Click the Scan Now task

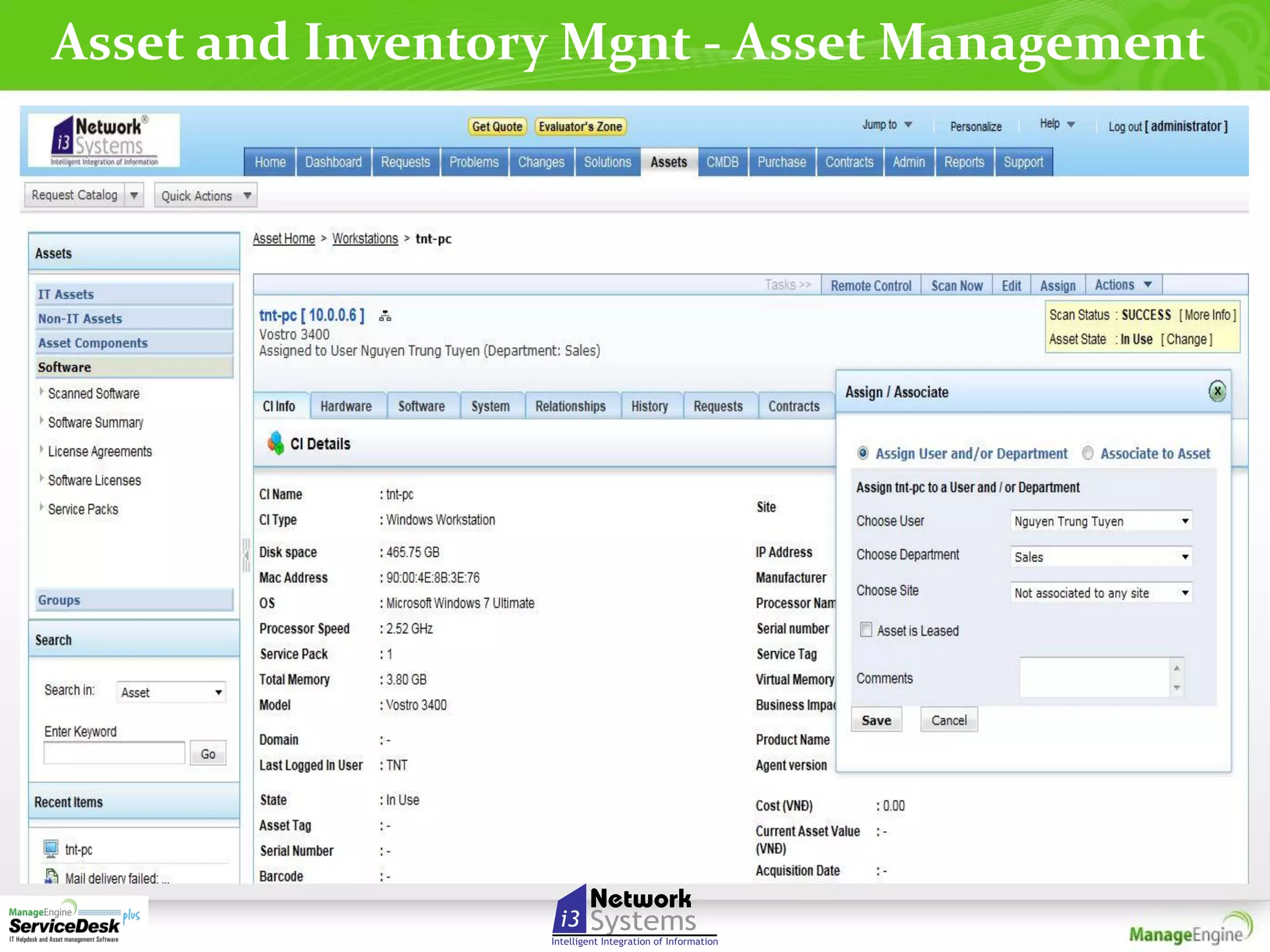(x=957, y=285)
